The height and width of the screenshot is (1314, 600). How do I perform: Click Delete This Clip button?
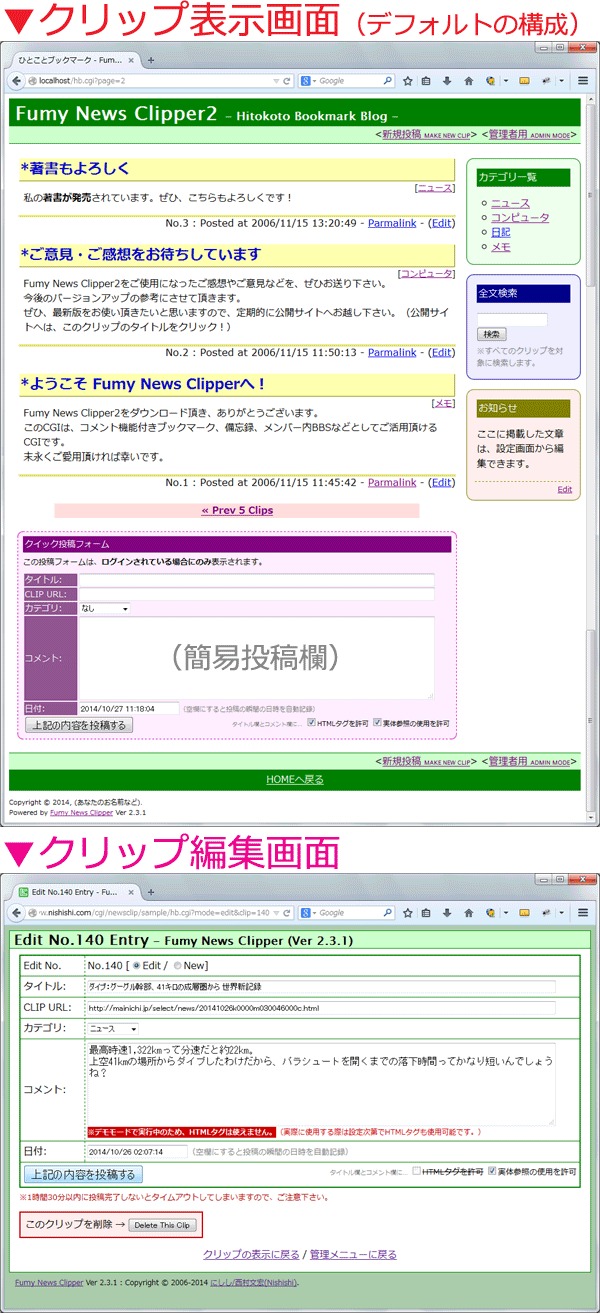tap(164, 1225)
